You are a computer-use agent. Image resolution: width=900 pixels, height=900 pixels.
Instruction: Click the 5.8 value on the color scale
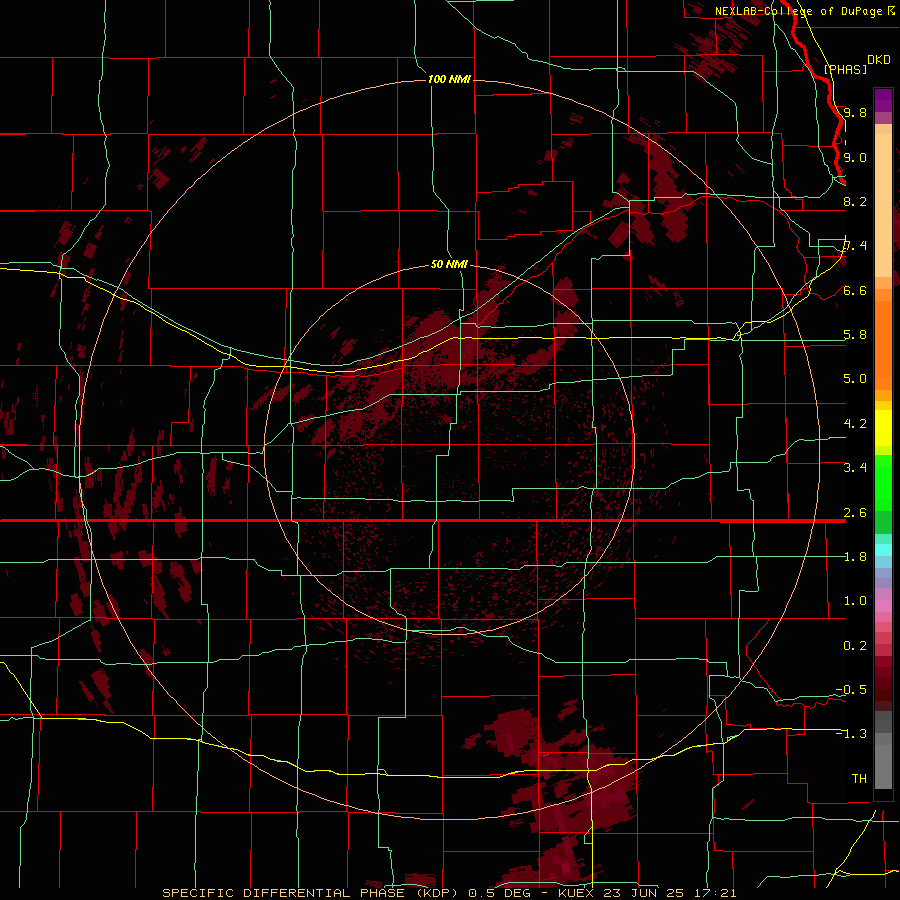[855, 334]
